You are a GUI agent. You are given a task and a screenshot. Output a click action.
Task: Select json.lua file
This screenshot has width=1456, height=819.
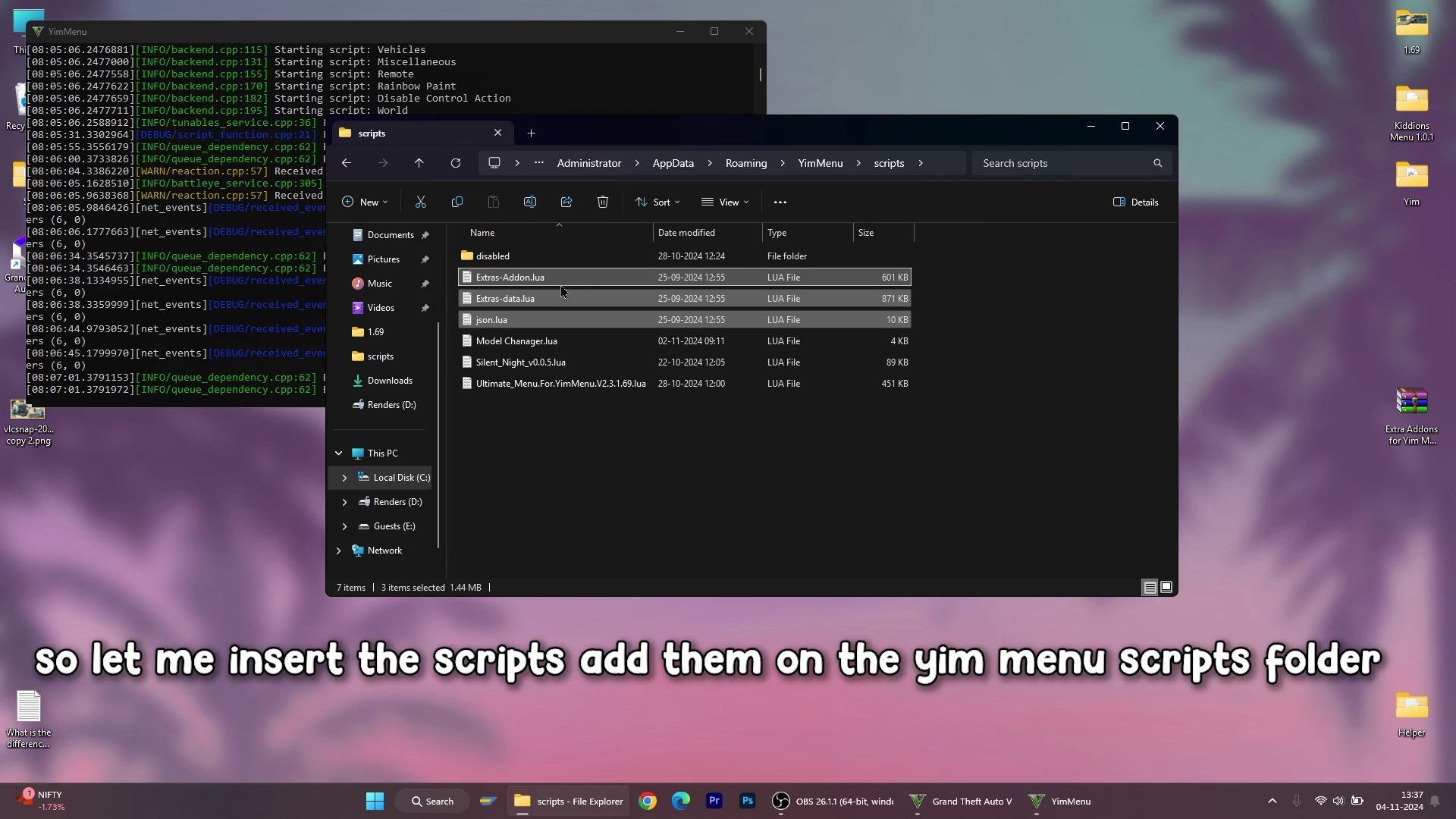[x=685, y=320]
